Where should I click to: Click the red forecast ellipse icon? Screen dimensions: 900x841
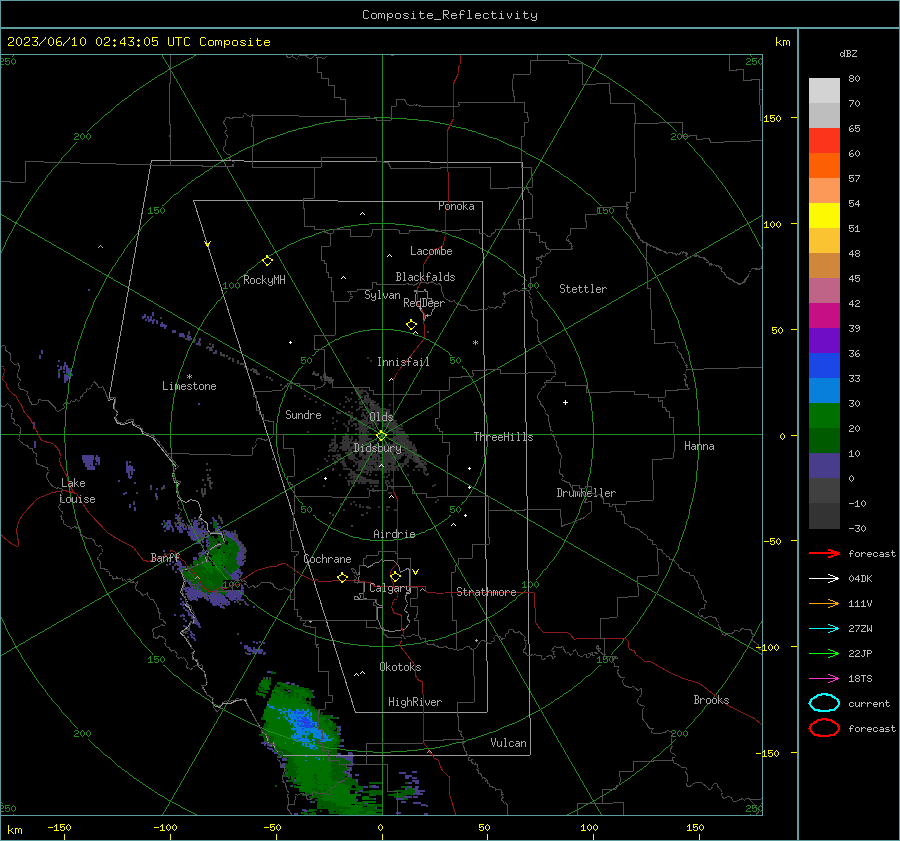pos(824,728)
